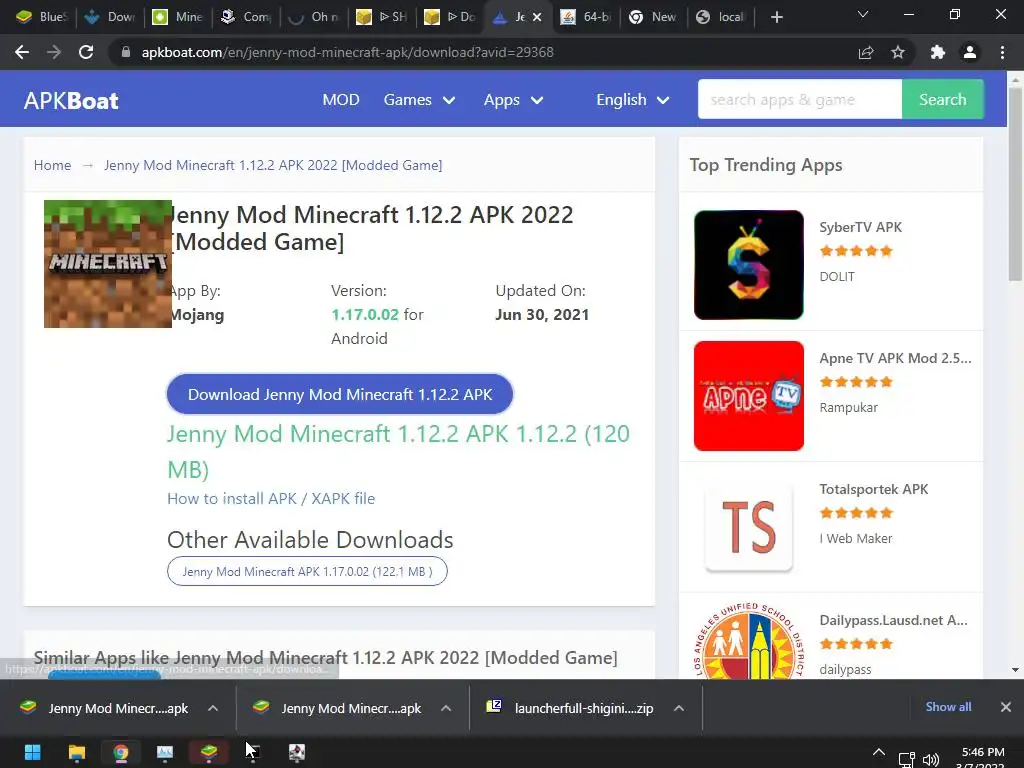Screen dimensions: 1024x768
Task: Click the Minecraft app icon image
Action: click(x=108, y=264)
